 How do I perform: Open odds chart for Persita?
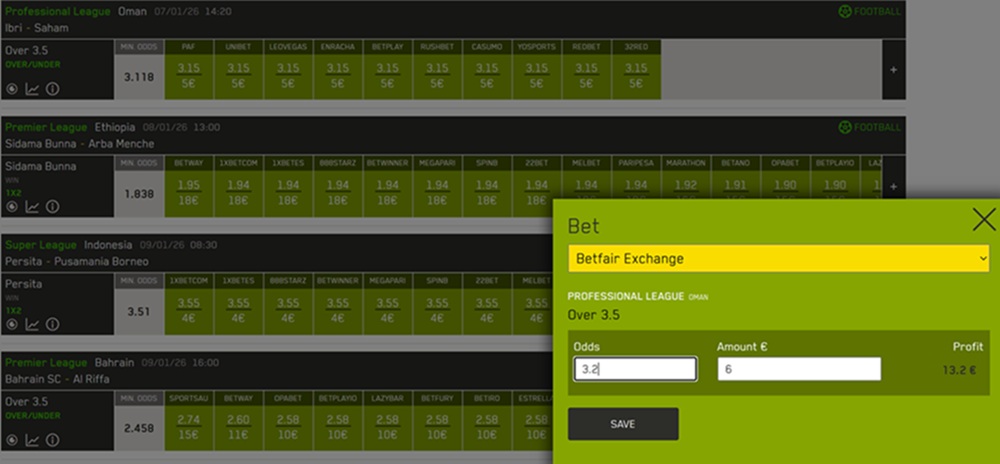(x=32, y=324)
